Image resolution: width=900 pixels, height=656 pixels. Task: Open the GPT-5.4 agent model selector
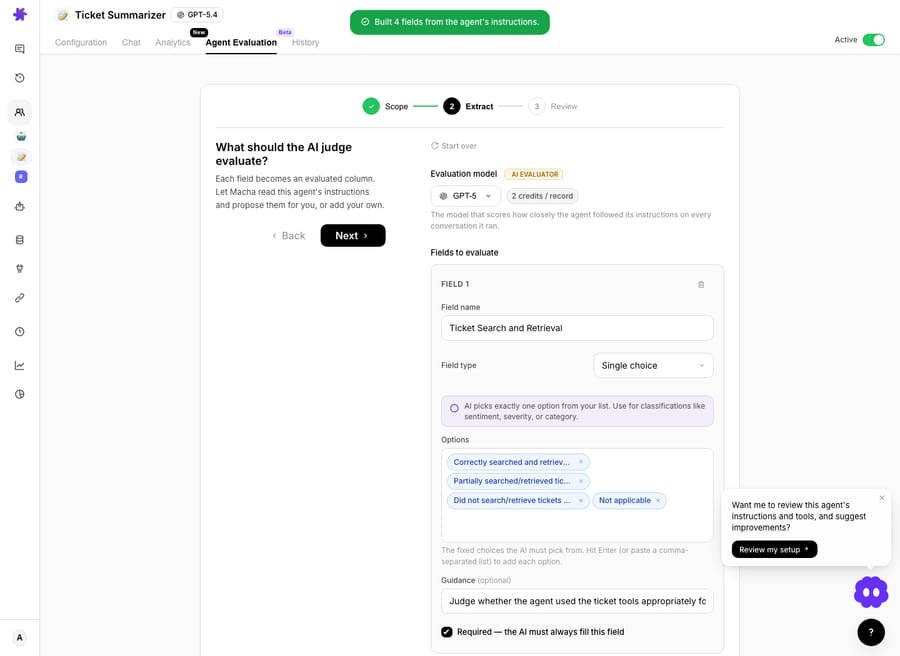click(197, 15)
